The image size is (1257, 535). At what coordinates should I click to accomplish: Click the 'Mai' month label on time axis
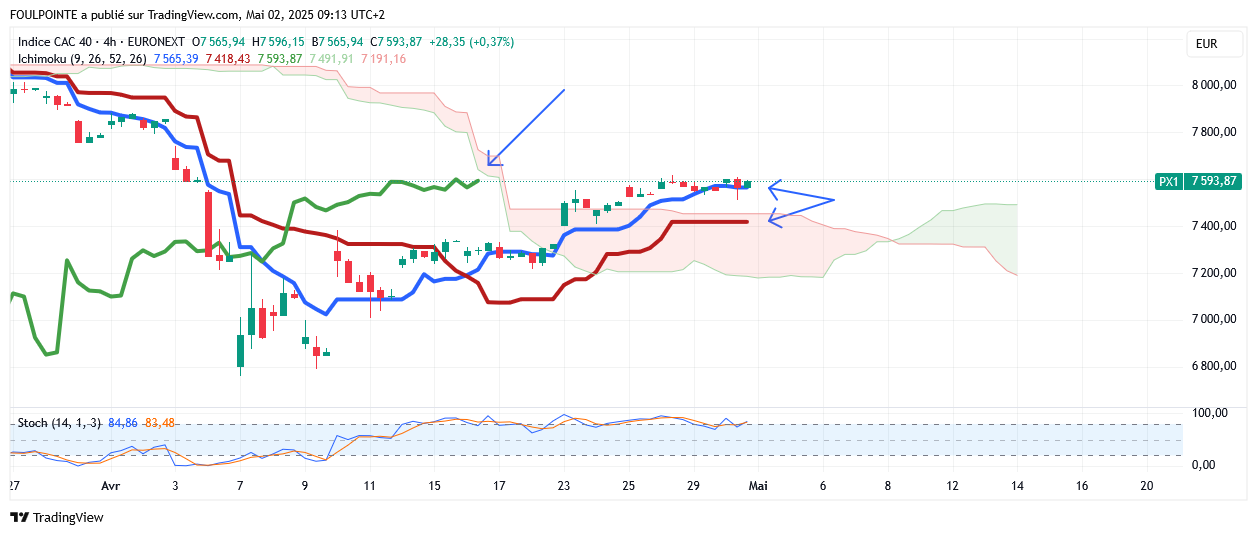point(758,485)
